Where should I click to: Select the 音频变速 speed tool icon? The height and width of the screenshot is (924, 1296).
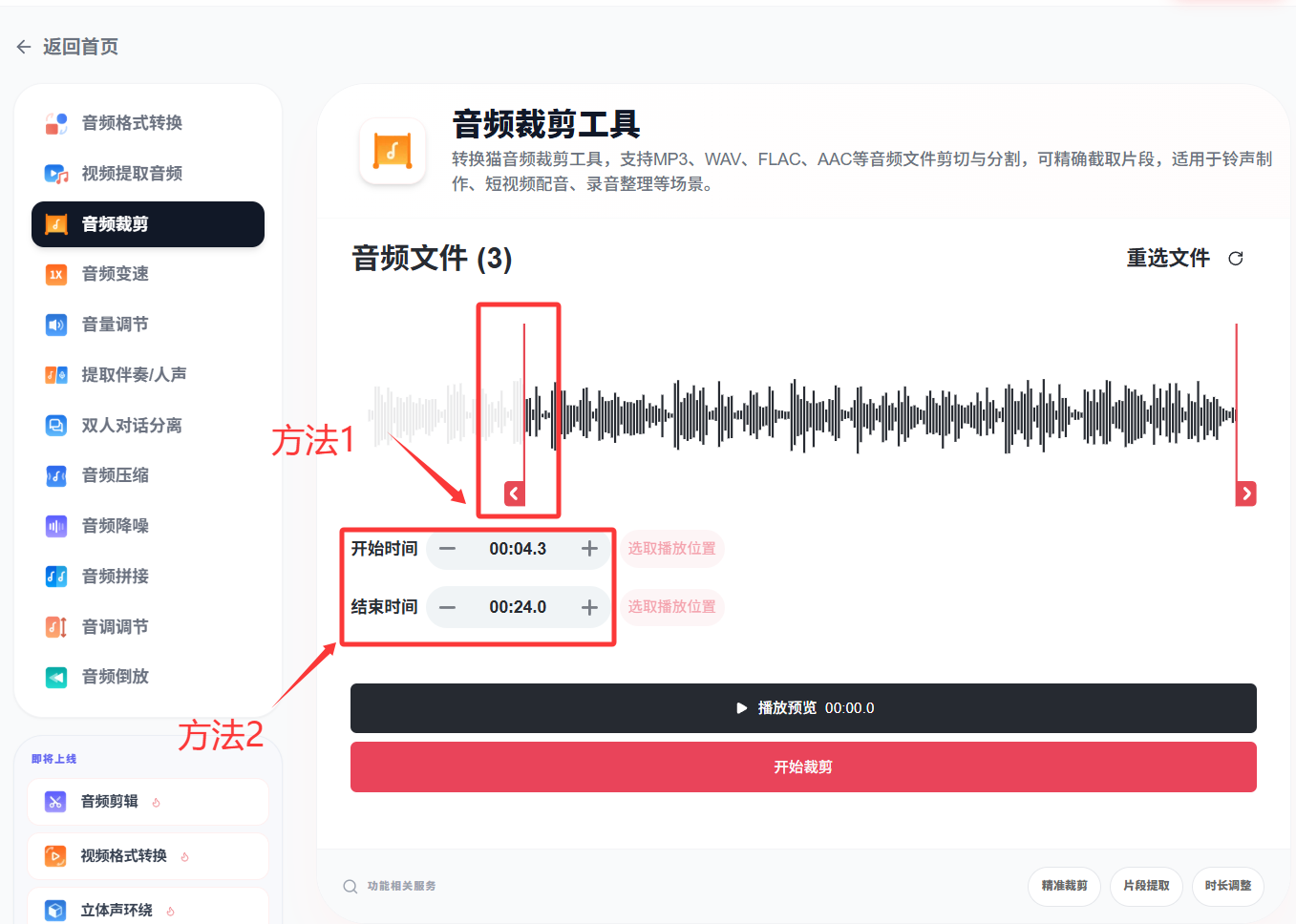coord(55,274)
